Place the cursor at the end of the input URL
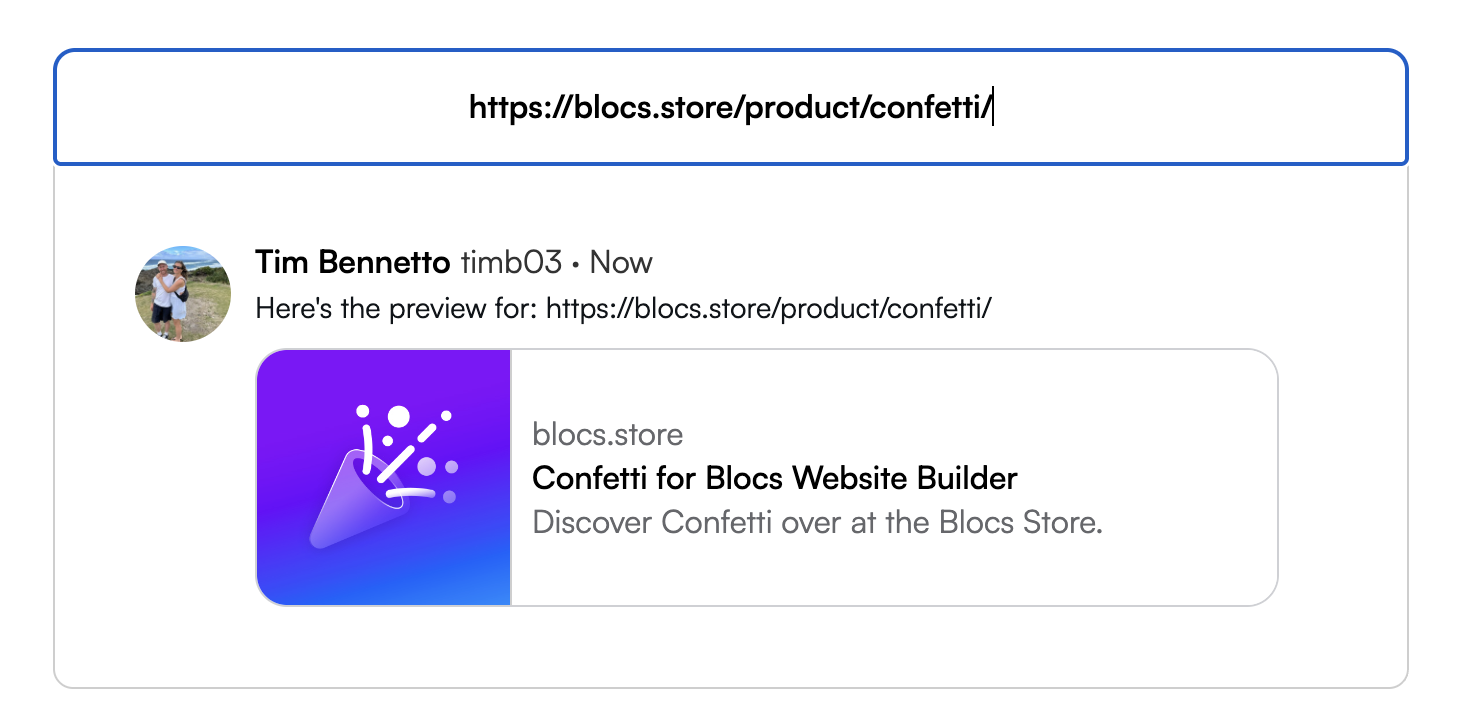Screen dimensions: 1466x728 pyautogui.click(x=993, y=107)
